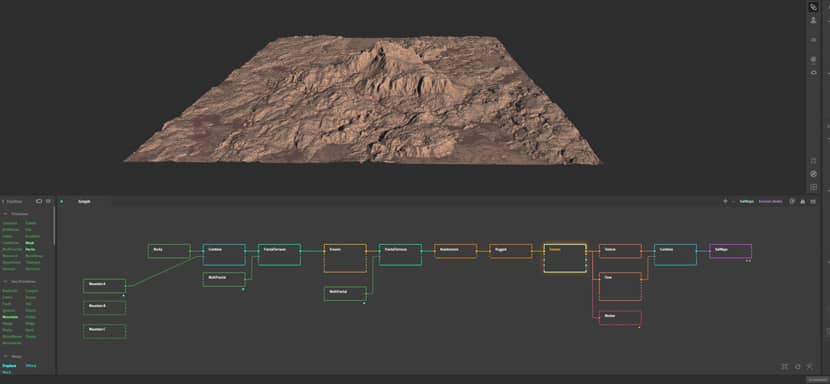The width and height of the screenshot is (830, 384).
Task: Click the hamburger menu icon in graph toolbar
Action: [x=813, y=201]
